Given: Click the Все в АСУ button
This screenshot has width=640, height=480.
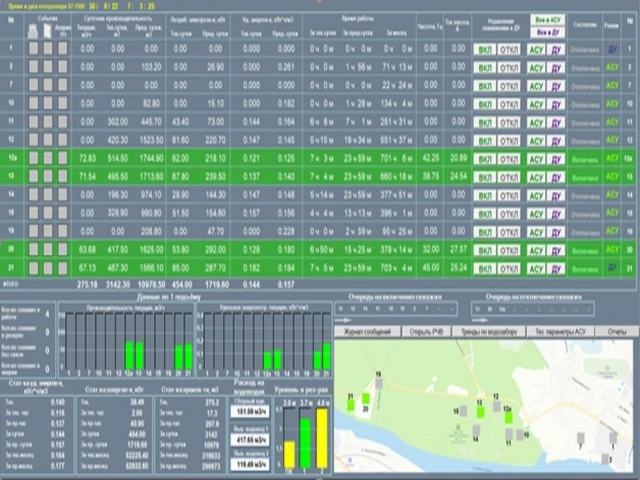Looking at the screenshot, I should 548,20.
